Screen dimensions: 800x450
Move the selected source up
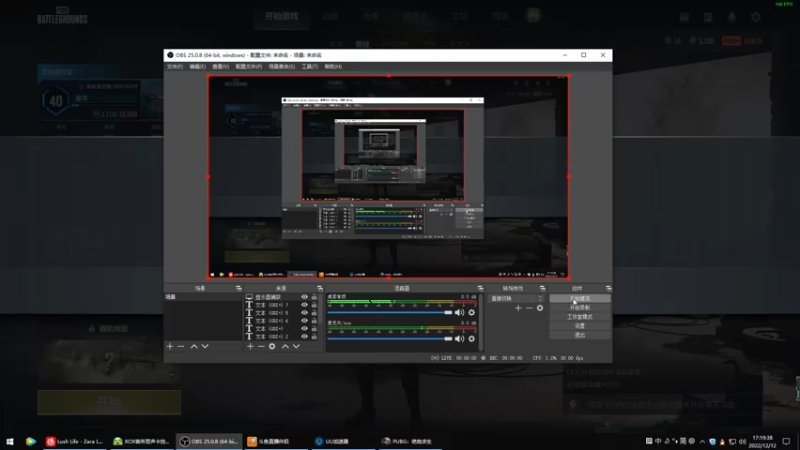click(285, 346)
